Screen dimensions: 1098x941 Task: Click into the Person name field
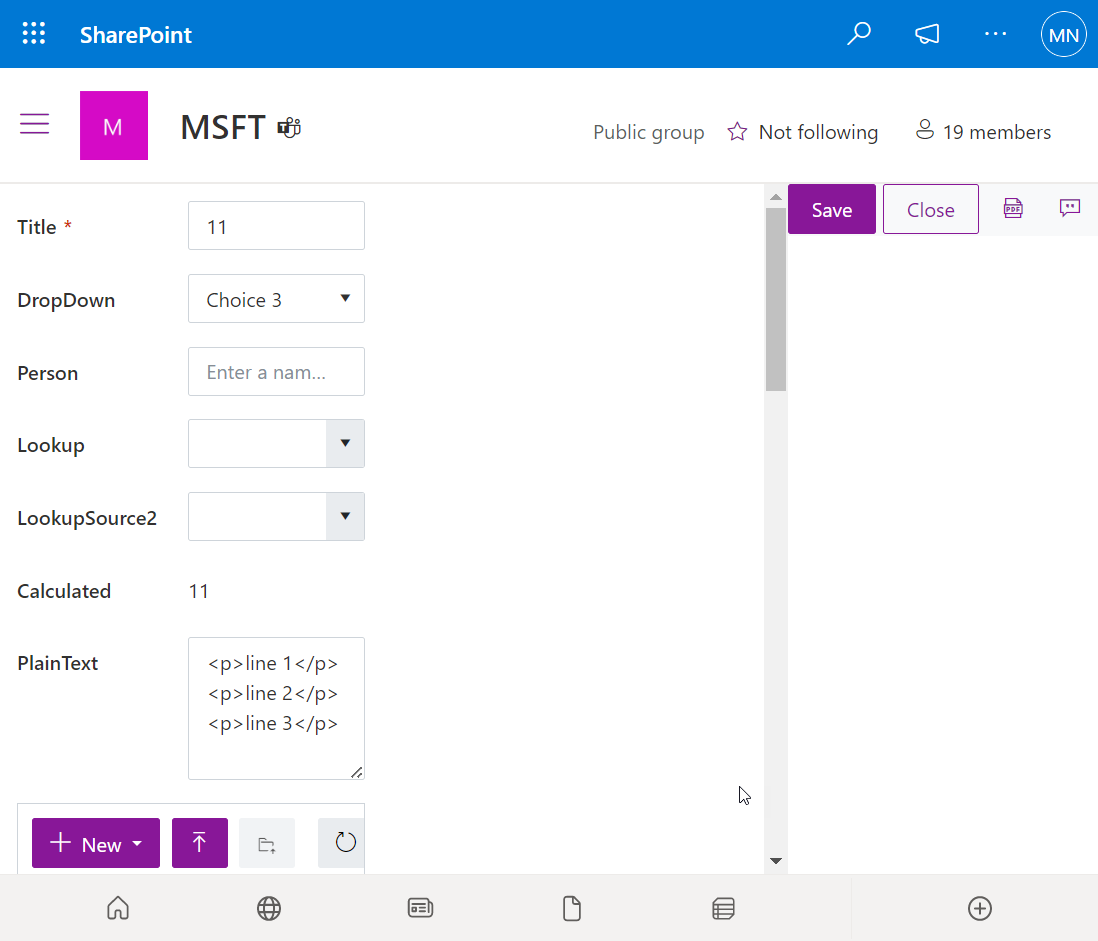276,372
